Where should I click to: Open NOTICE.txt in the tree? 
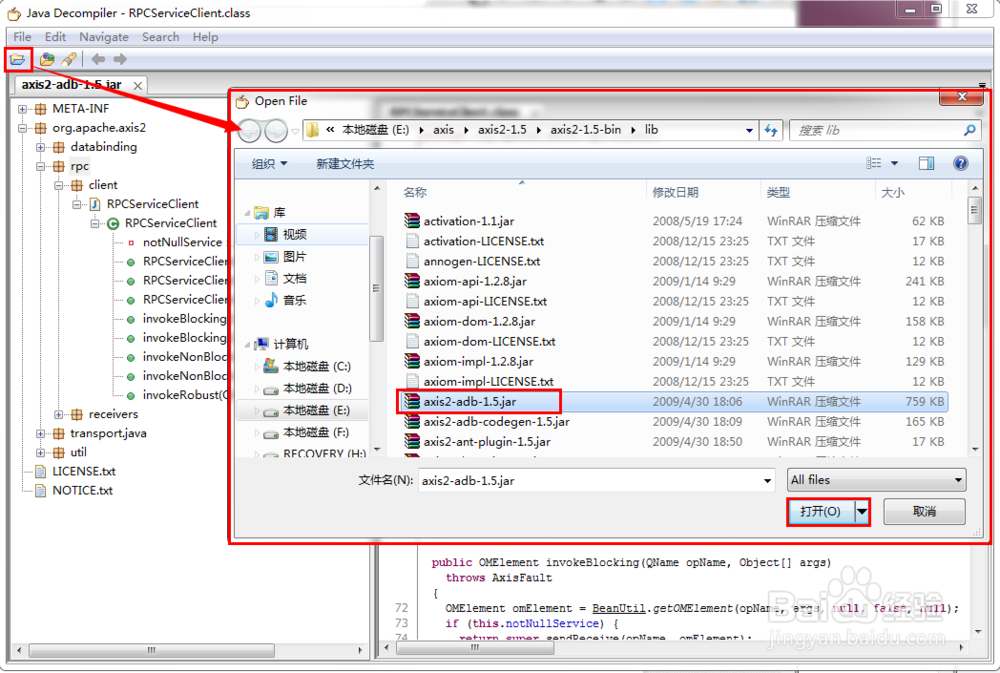click(82, 491)
